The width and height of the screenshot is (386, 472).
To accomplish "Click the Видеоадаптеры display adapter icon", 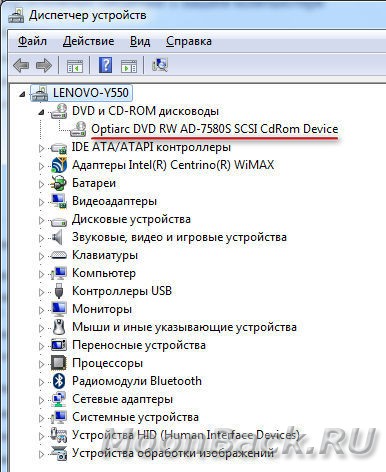I will click(59, 201).
